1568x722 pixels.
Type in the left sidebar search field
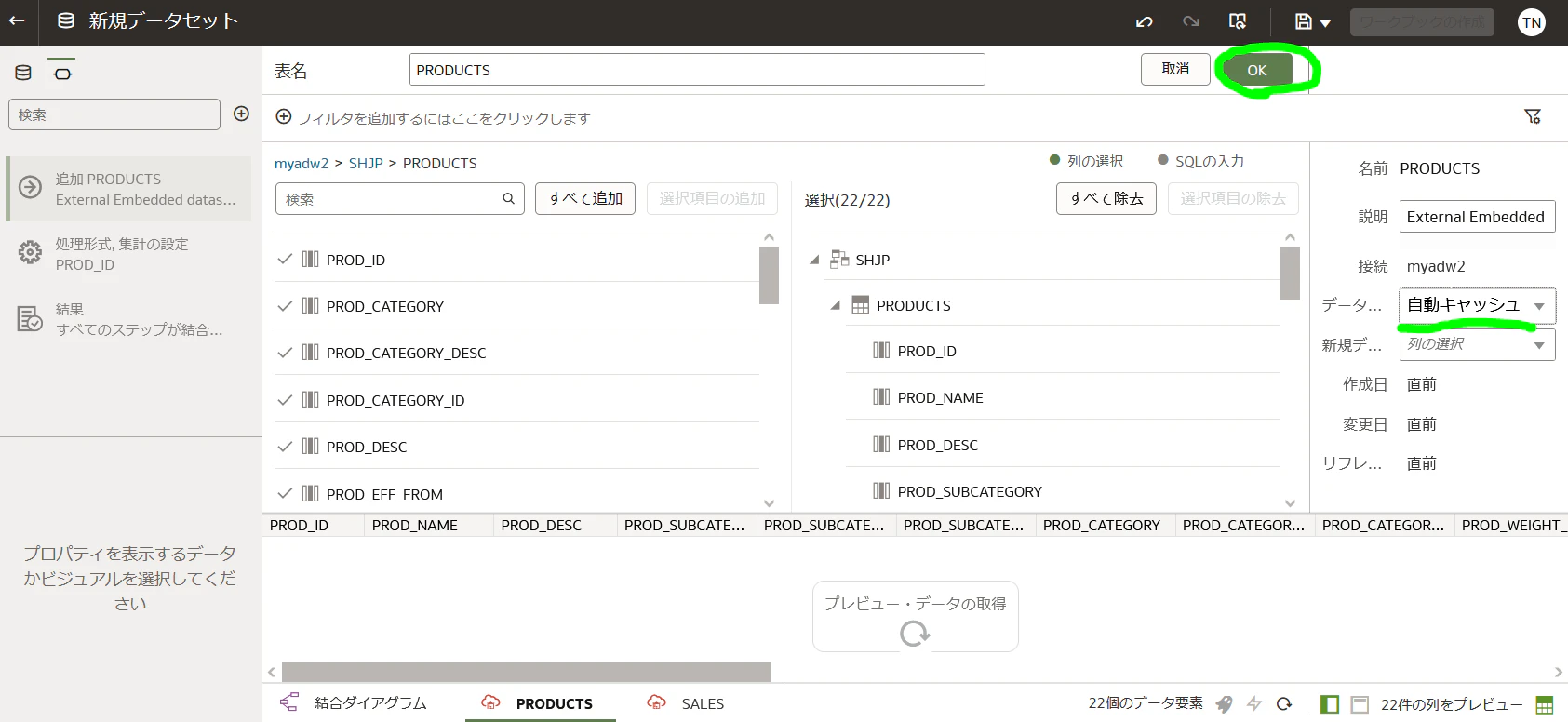click(114, 114)
